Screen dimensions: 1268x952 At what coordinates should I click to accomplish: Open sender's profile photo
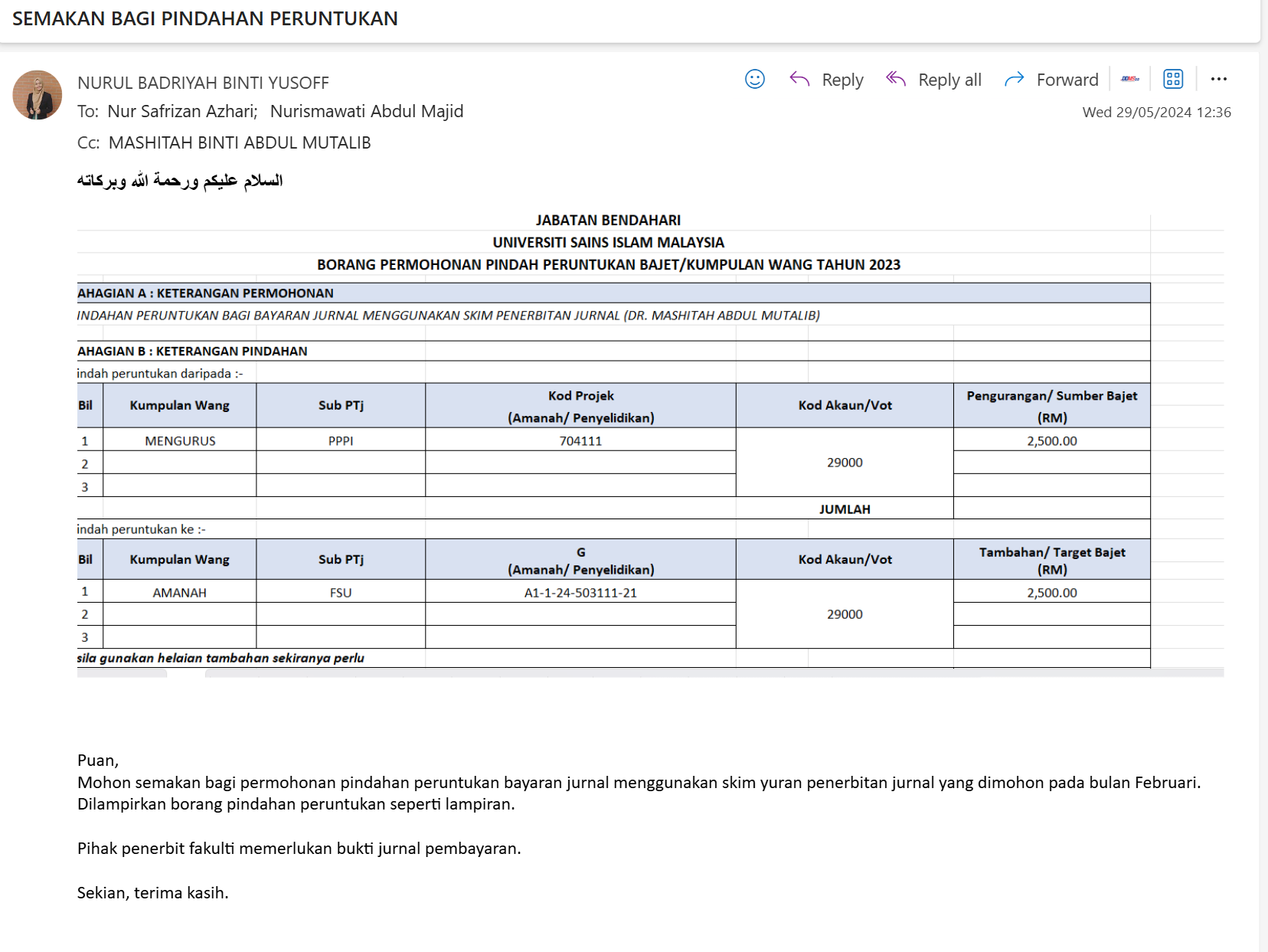38,95
